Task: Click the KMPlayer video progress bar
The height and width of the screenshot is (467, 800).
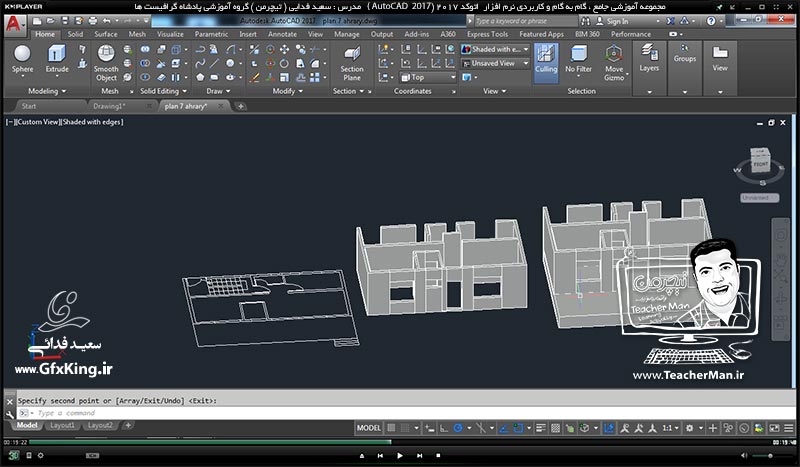Action: (x=400, y=442)
